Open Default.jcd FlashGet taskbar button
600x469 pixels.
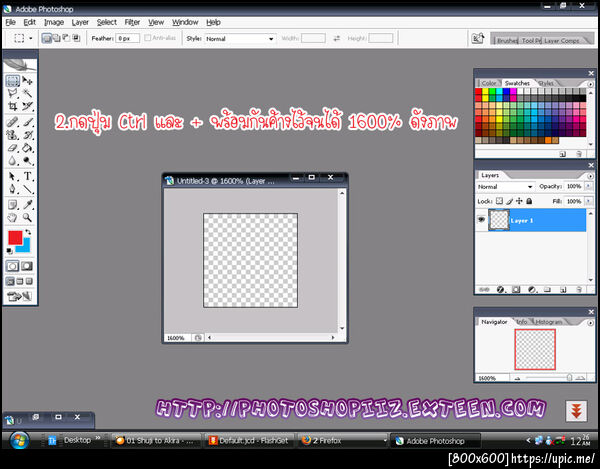[x=249, y=441]
